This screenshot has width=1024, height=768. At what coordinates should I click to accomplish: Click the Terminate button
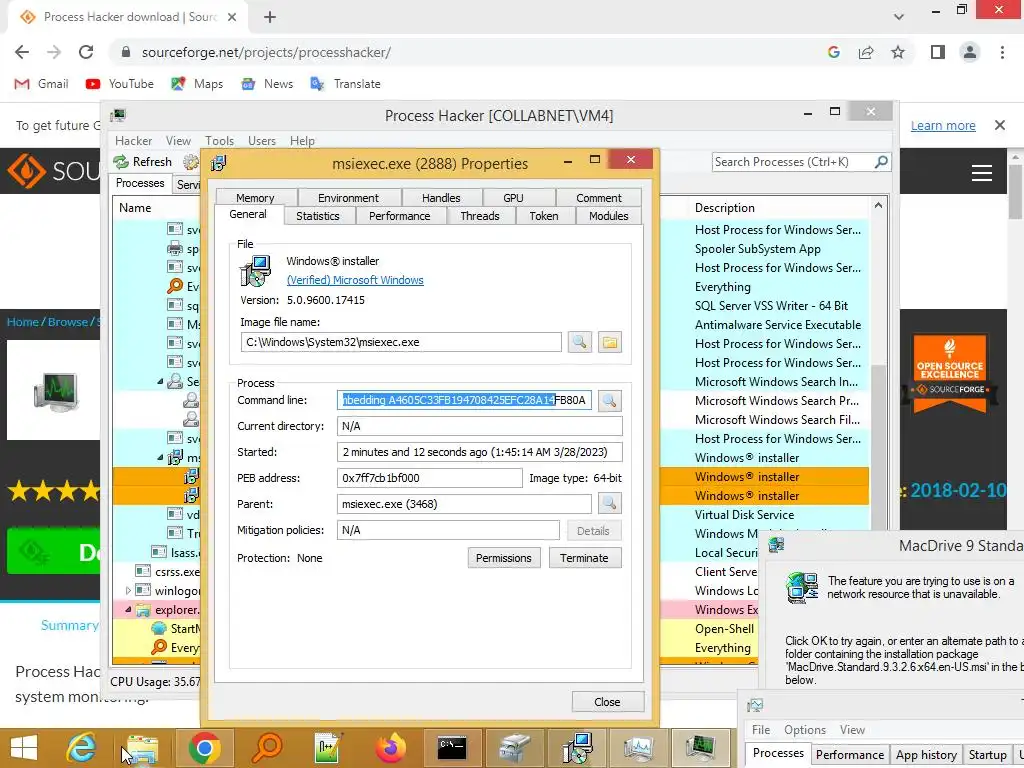(584, 558)
